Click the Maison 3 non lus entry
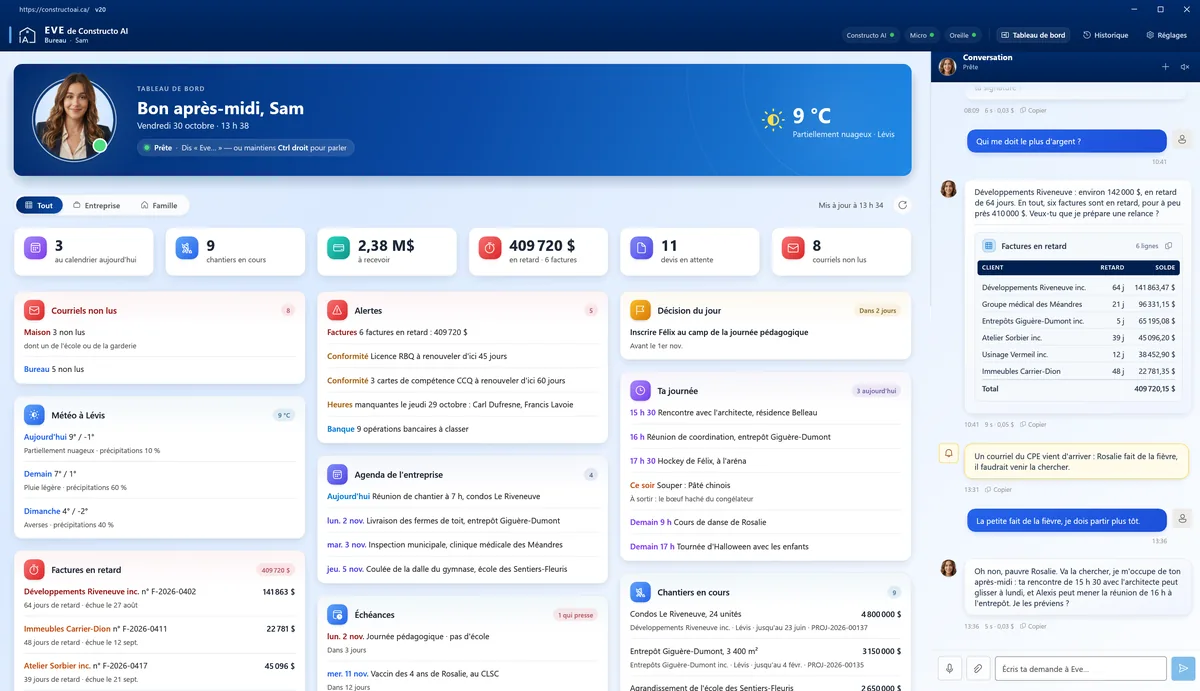Screen dimensions: 1200x691 pyautogui.click(x=159, y=338)
